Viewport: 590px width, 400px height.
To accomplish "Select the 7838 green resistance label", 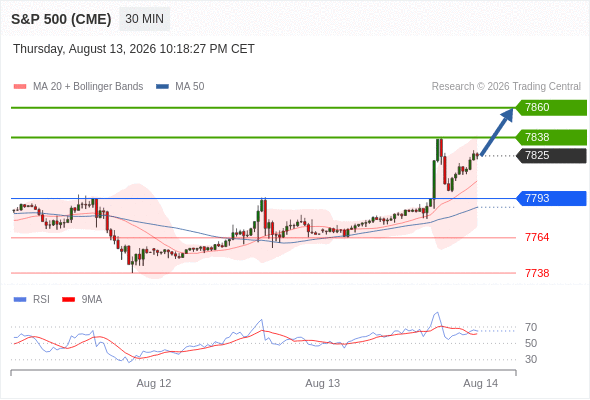I will (551, 137).
